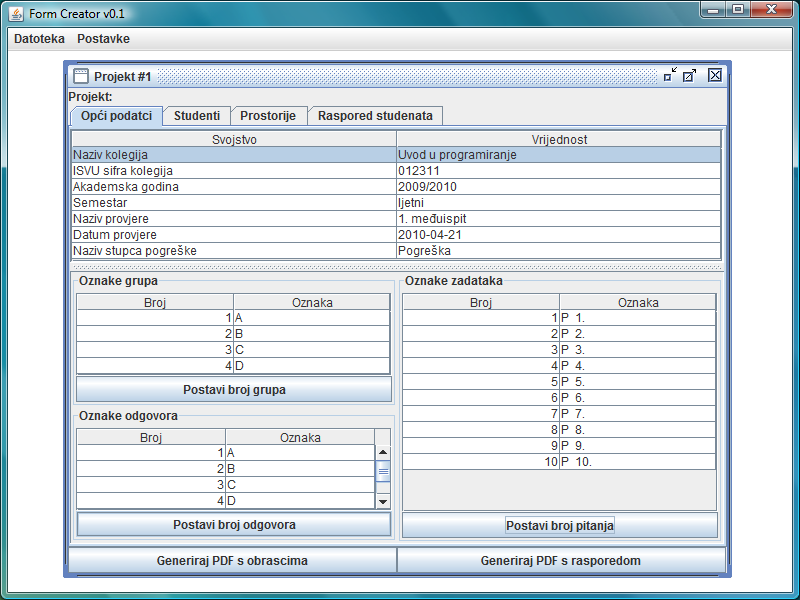Viewport: 800px width, 600px height.
Task: Open the Datoteka menu
Action: [x=39, y=39]
